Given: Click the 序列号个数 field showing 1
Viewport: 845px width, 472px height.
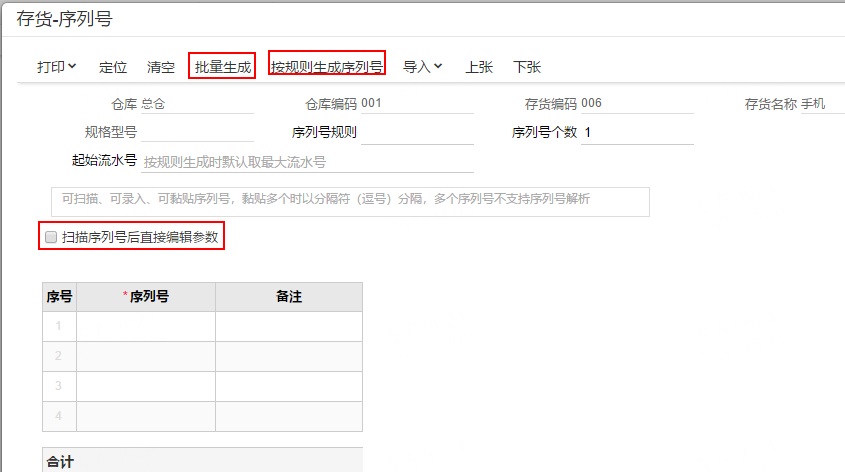Looking at the screenshot, I should tap(637, 133).
